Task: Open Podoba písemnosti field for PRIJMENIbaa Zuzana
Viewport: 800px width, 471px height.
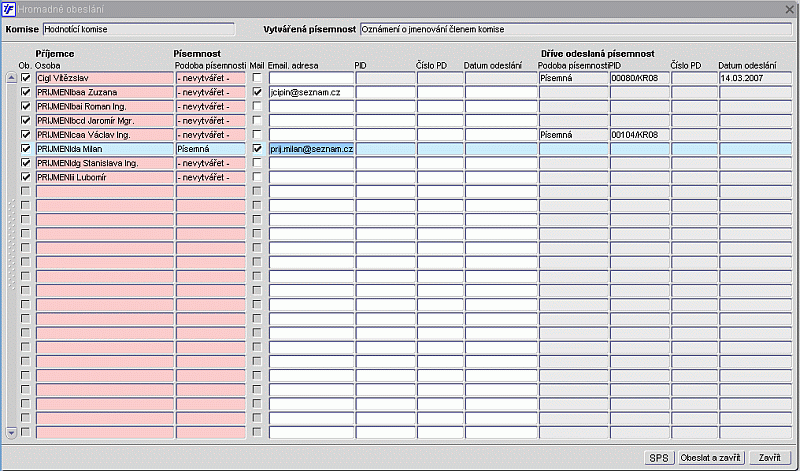Action: pos(211,92)
